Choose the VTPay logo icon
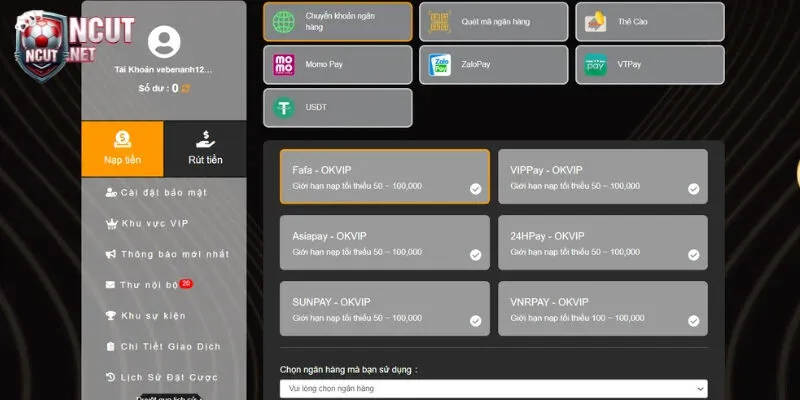Screen dimensions: 800x400 click(x=596, y=64)
